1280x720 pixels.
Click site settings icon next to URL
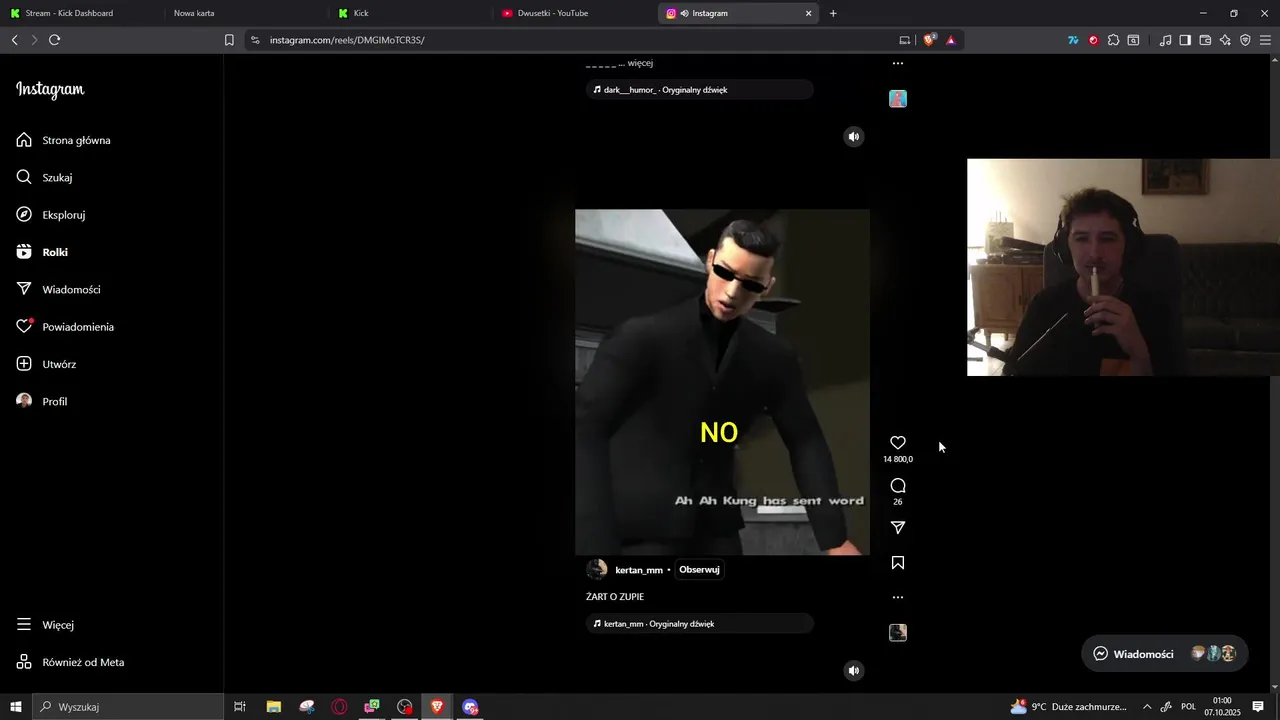pyautogui.click(x=255, y=40)
